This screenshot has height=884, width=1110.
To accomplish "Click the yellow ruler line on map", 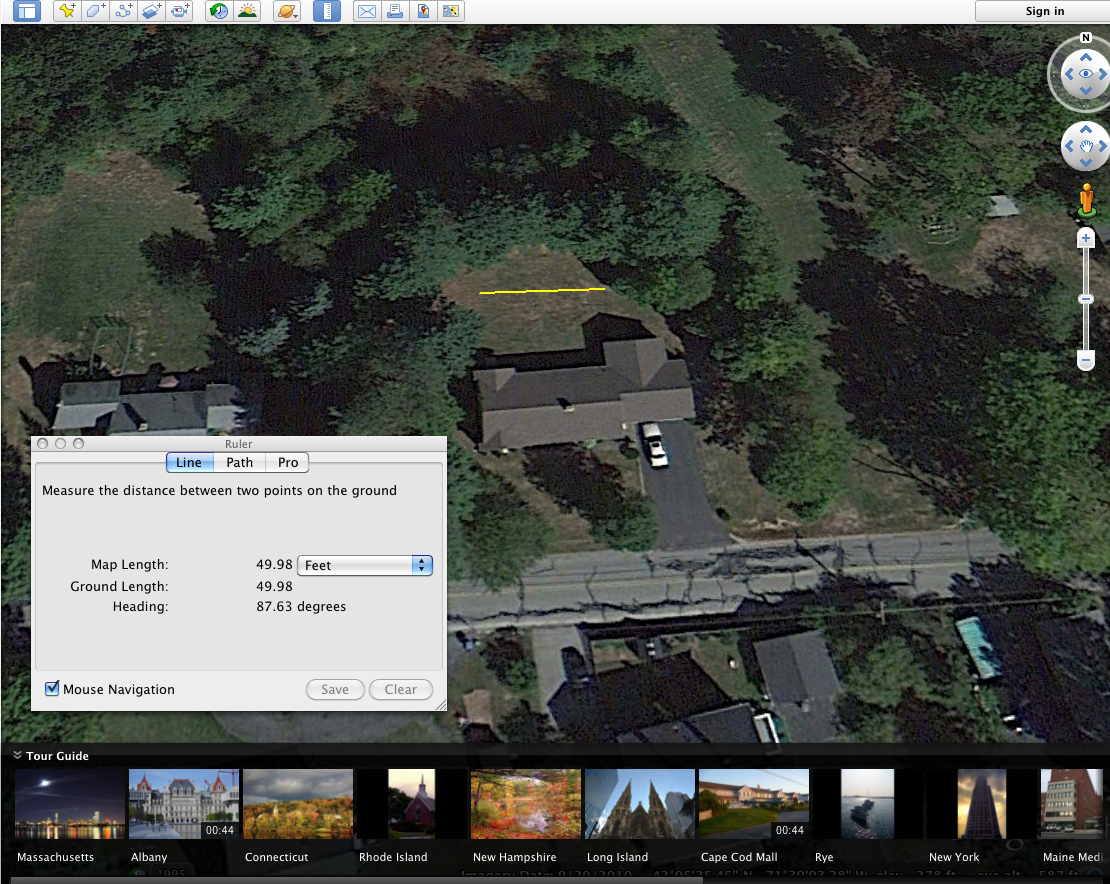I will (x=542, y=290).
